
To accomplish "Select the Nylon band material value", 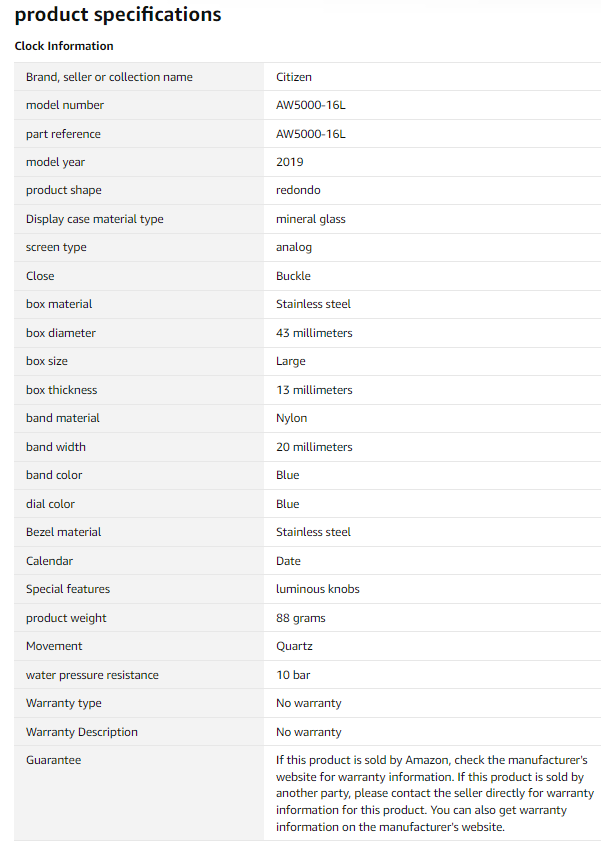I will pyautogui.click(x=292, y=418).
